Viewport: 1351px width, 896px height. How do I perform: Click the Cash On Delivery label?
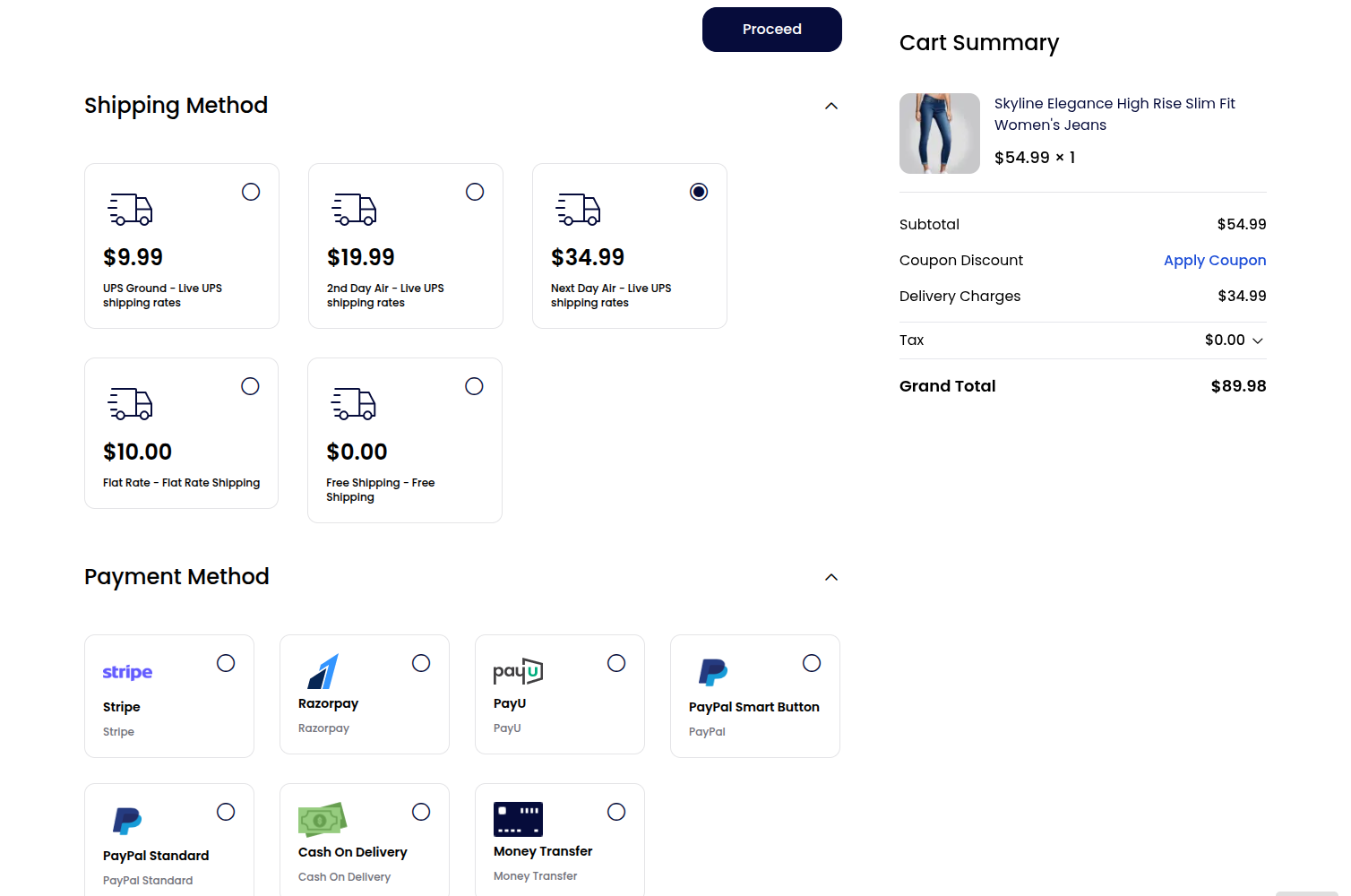pos(352,852)
